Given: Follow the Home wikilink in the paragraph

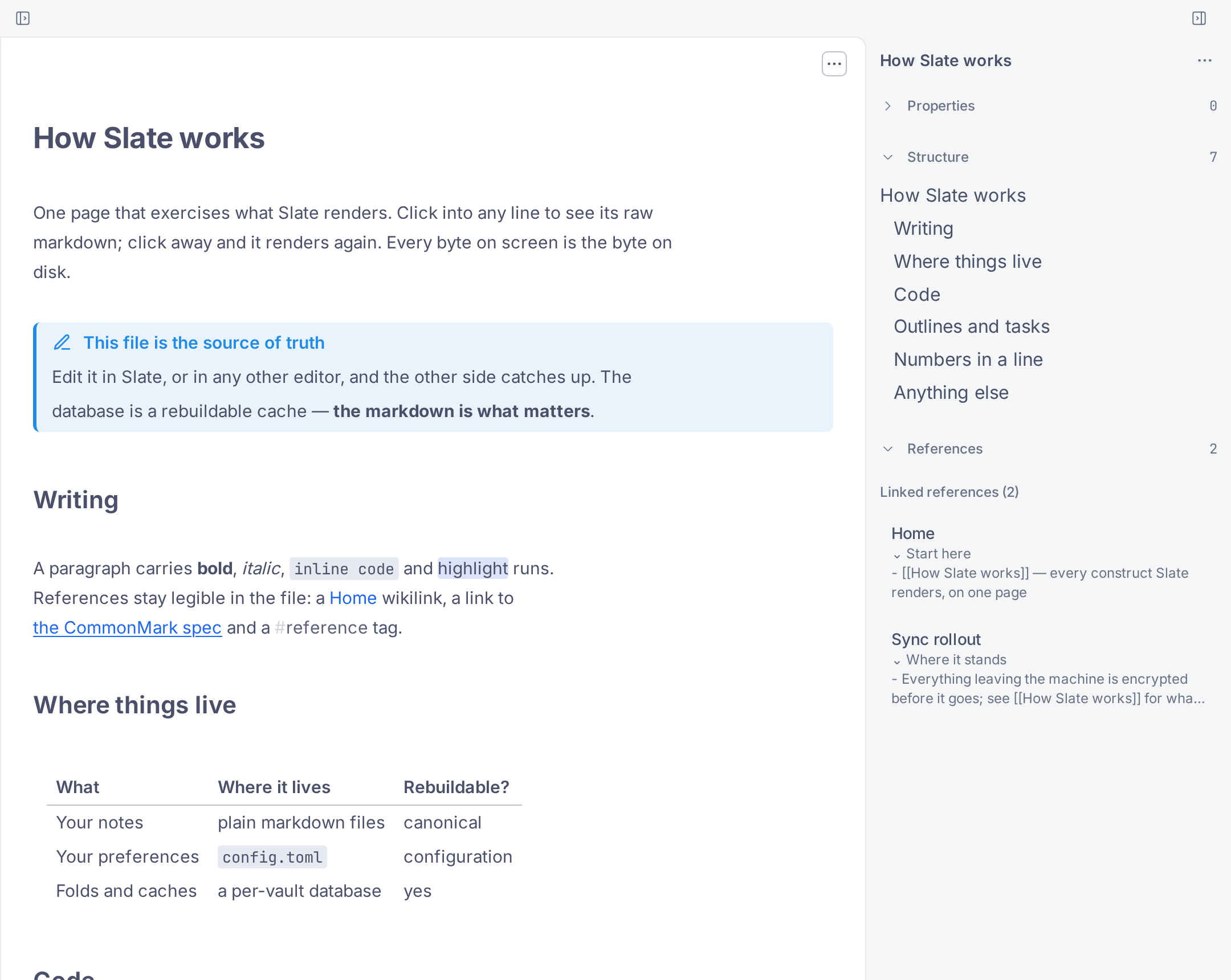Looking at the screenshot, I should coord(353,598).
